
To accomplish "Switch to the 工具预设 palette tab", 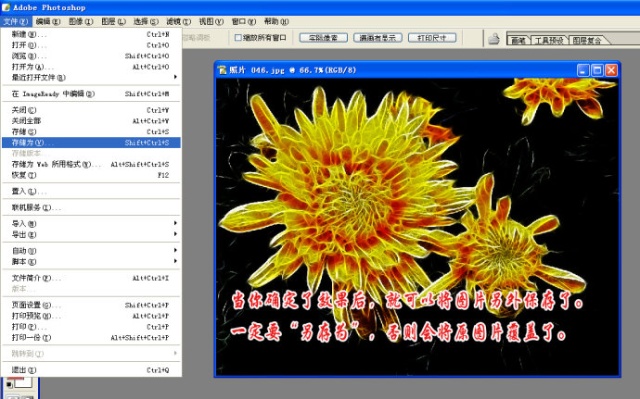I will click(549, 40).
